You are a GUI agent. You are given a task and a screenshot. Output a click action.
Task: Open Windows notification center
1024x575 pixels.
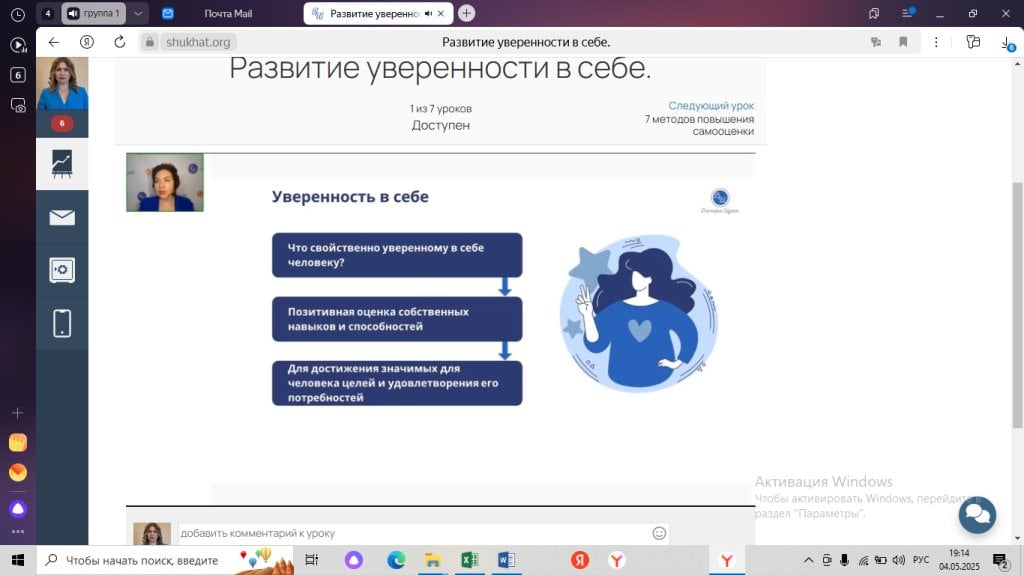click(1001, 561)
